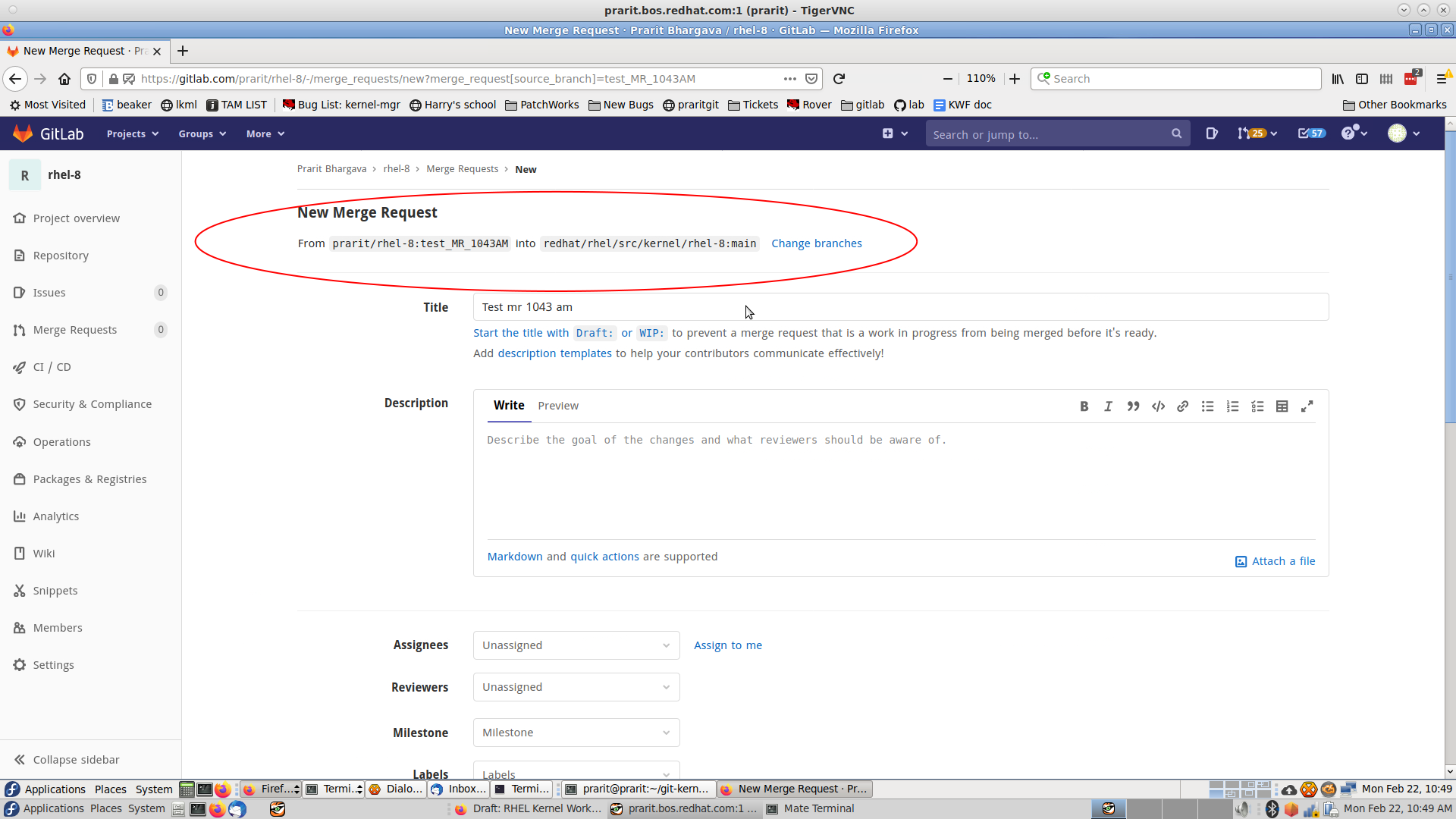This screenshot has height=819, width=1456.
Task: Open Repository in the sidebar
Action: coord(61,256)
